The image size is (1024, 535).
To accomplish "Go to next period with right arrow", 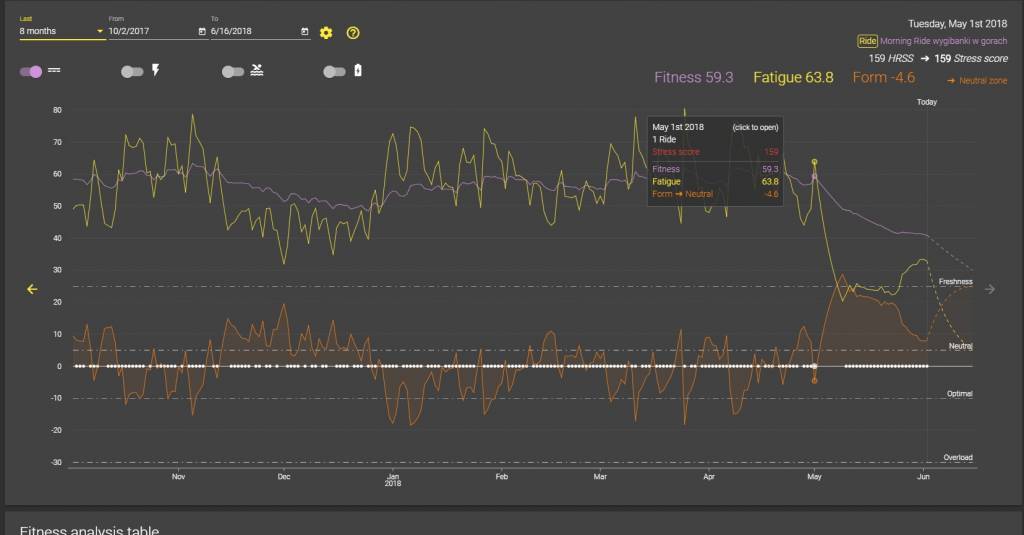I will 990,289.
